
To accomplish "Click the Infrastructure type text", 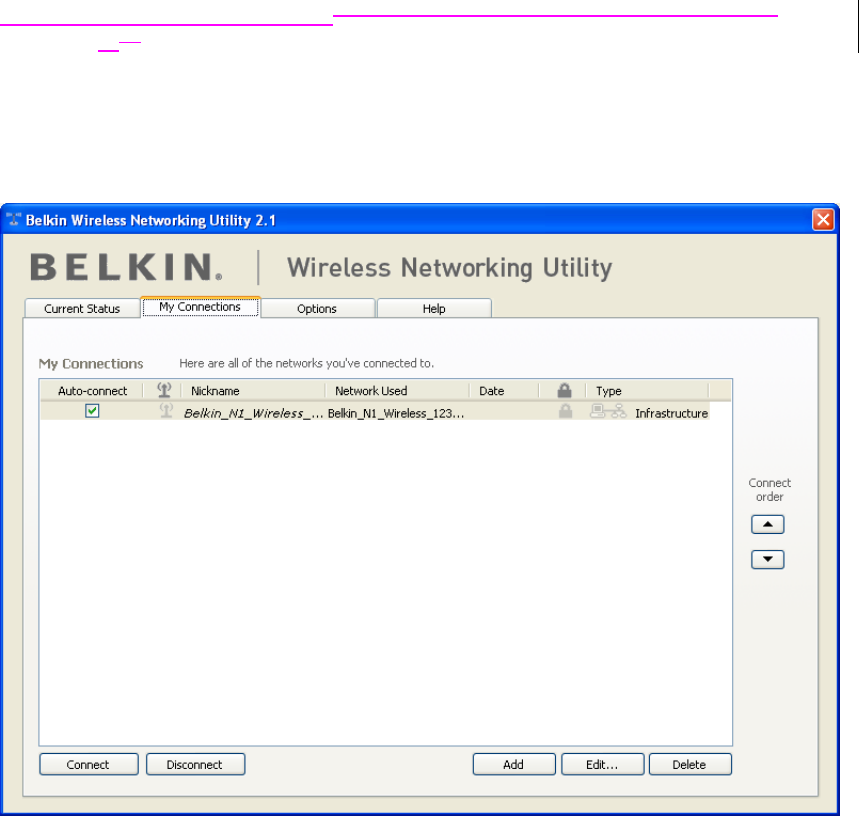I will click(x=672, y=413).
